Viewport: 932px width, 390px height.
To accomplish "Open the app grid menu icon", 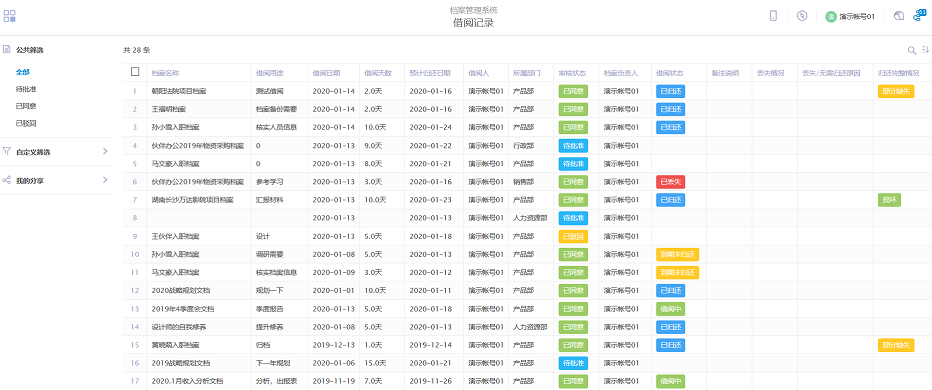I will click(x=10, y=16).
